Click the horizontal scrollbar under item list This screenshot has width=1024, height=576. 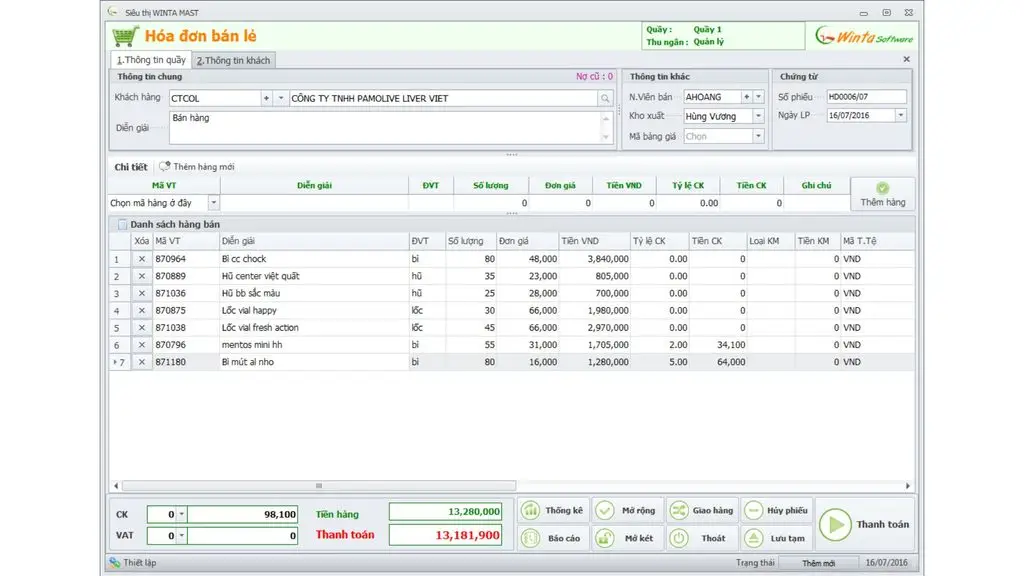click(319, 486)
